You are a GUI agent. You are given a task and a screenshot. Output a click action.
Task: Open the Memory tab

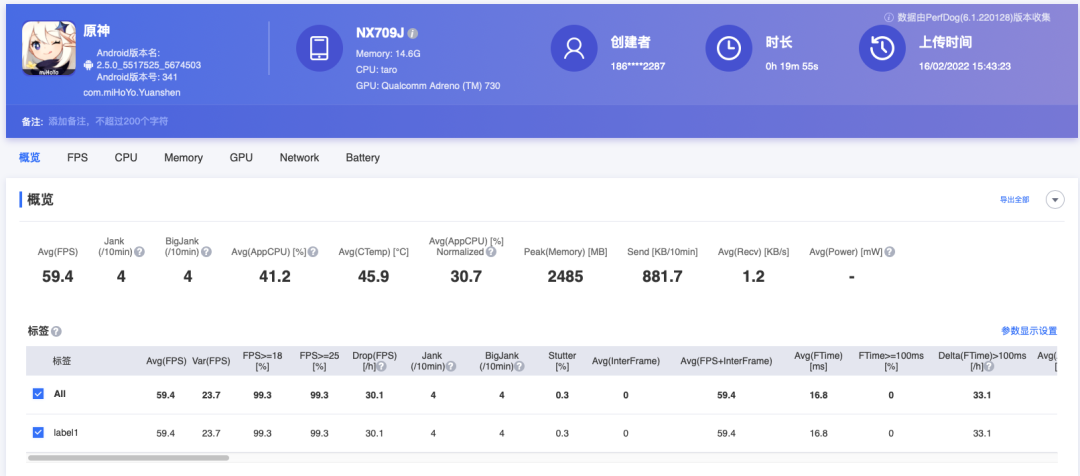tap(183, 158)
